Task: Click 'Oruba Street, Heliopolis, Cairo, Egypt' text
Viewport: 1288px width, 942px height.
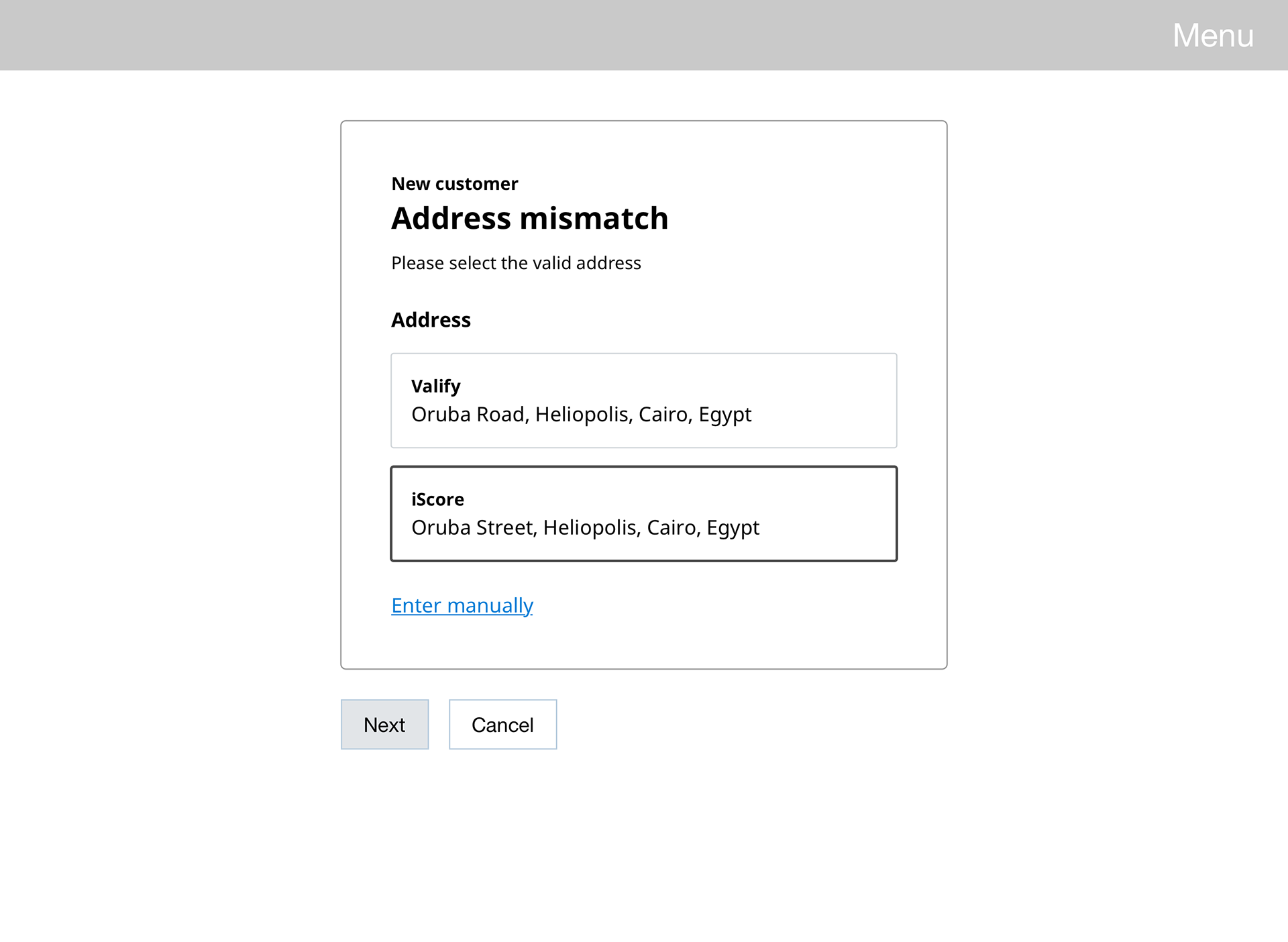Action: 586,528
